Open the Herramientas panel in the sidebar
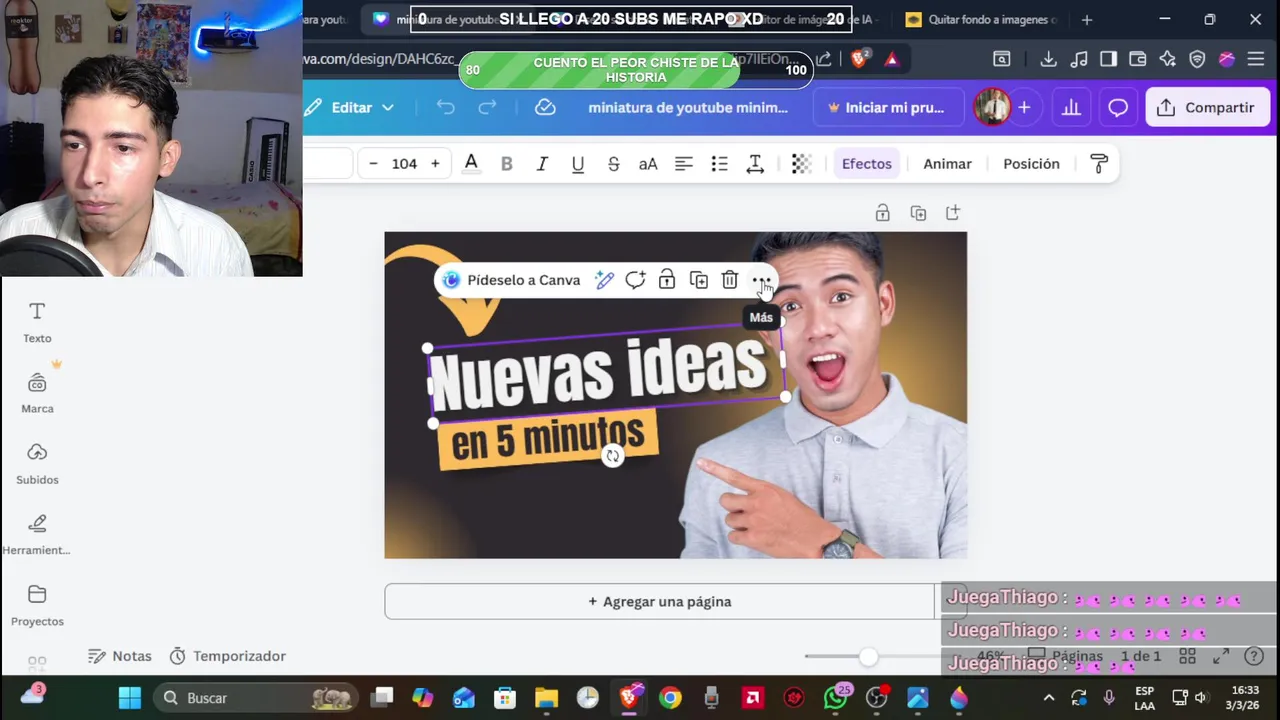Image resolution: width=1280 pixels, height=720 pixels. coord(37,535)
